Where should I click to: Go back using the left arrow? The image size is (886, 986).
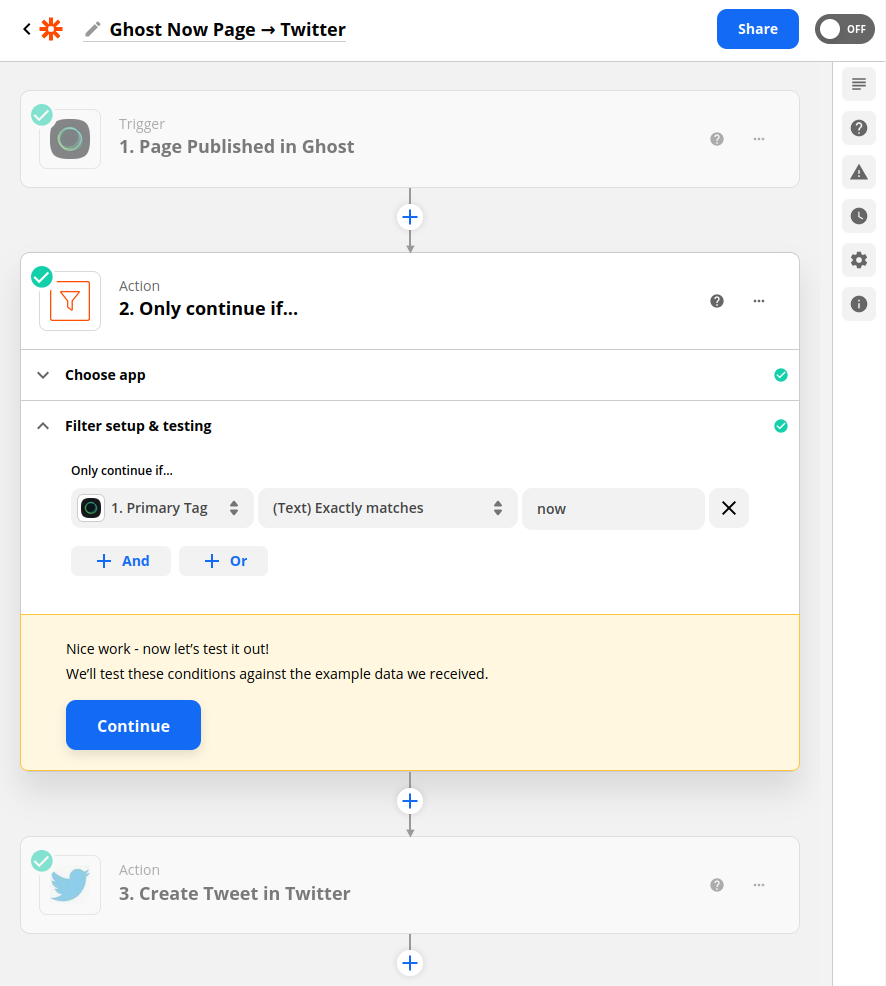(26, 29)
